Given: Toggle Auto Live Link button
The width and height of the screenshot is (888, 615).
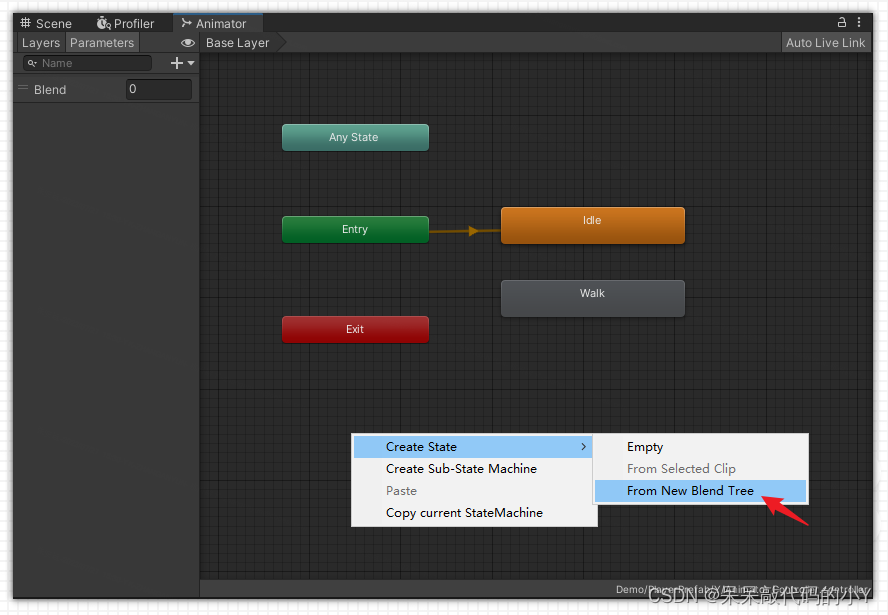Looking at the screenshot, I should 825,43.
